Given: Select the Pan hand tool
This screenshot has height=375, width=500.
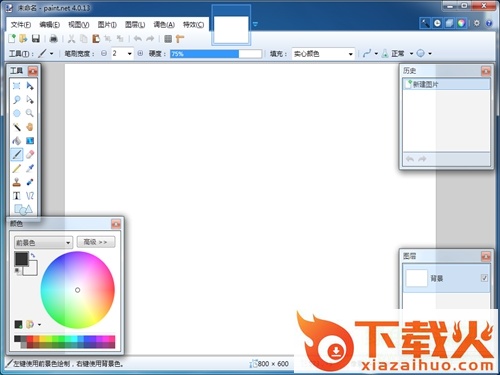Looking at the screenshot, I should (30, 127).
